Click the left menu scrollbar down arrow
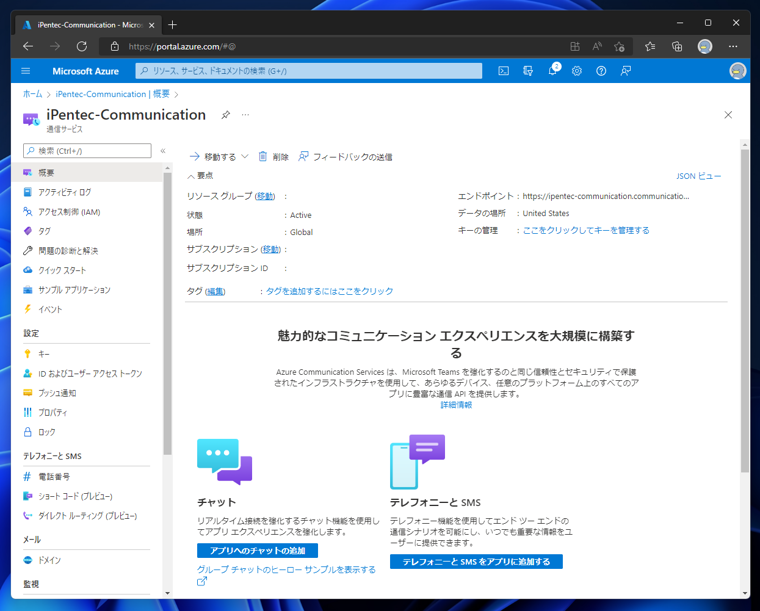Viewport: 760px width, 611px height. 167,593
